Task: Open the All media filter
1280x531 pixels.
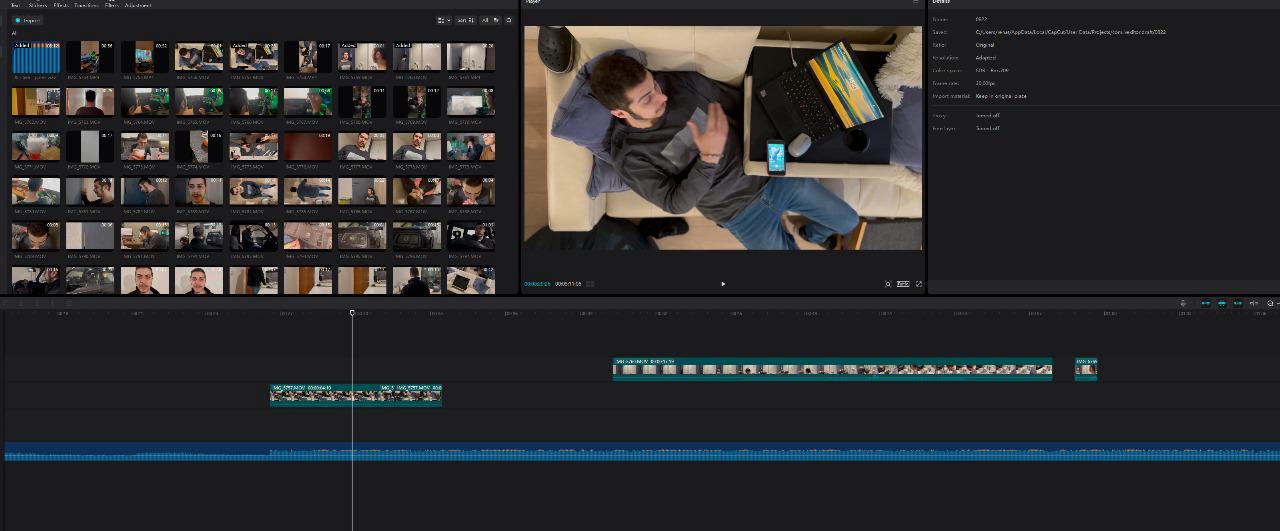Action: pyautogui.click(x=488, y=20)
